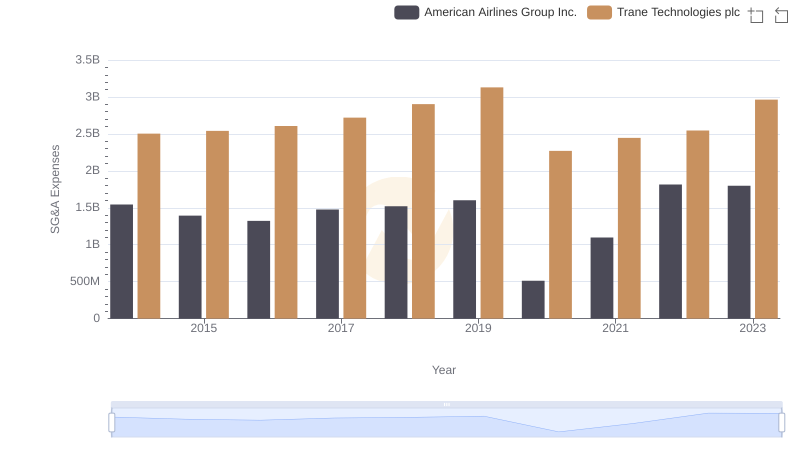Click the tallest Trane bar for 2019
This screenshot has height=461, width=800.
(x=492, y=203)
